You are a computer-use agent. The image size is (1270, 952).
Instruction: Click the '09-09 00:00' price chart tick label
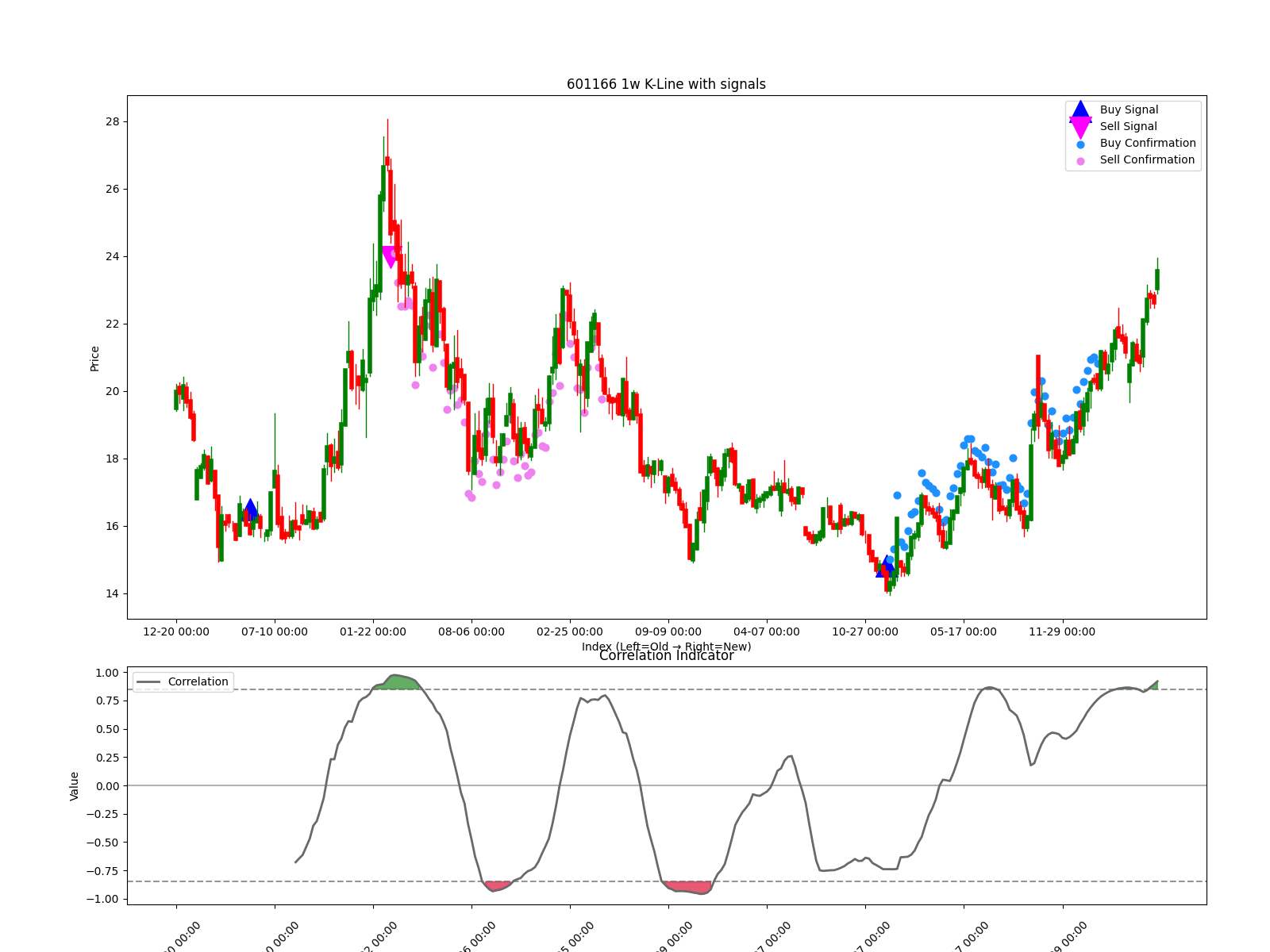(x=668, y=631)
